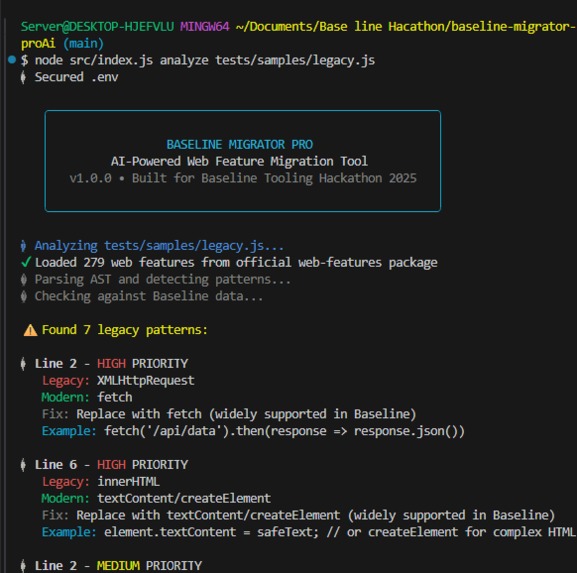This screenshot has width=577, height=573.
Task: Click the 'node src/index.js analyze' command text
Action: [x=205, y=60]
